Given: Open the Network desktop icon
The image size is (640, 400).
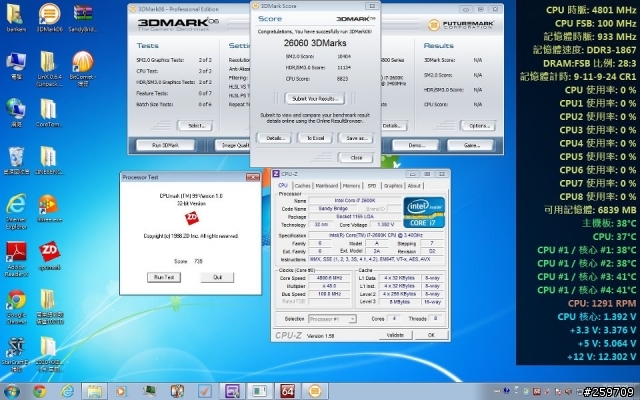Looking at the screenshot, I should coord(16,113).
